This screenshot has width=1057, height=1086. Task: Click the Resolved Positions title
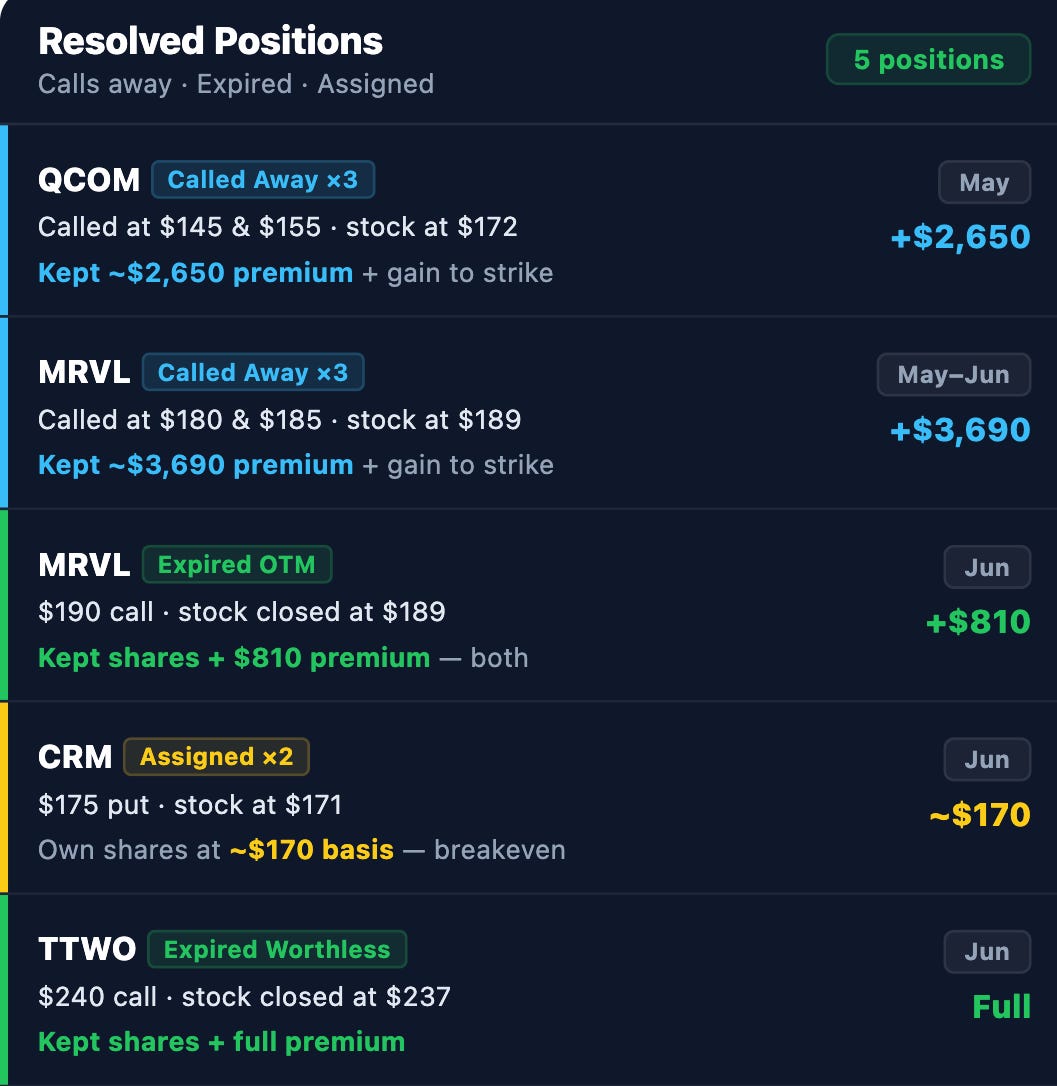tap(211, 41)
